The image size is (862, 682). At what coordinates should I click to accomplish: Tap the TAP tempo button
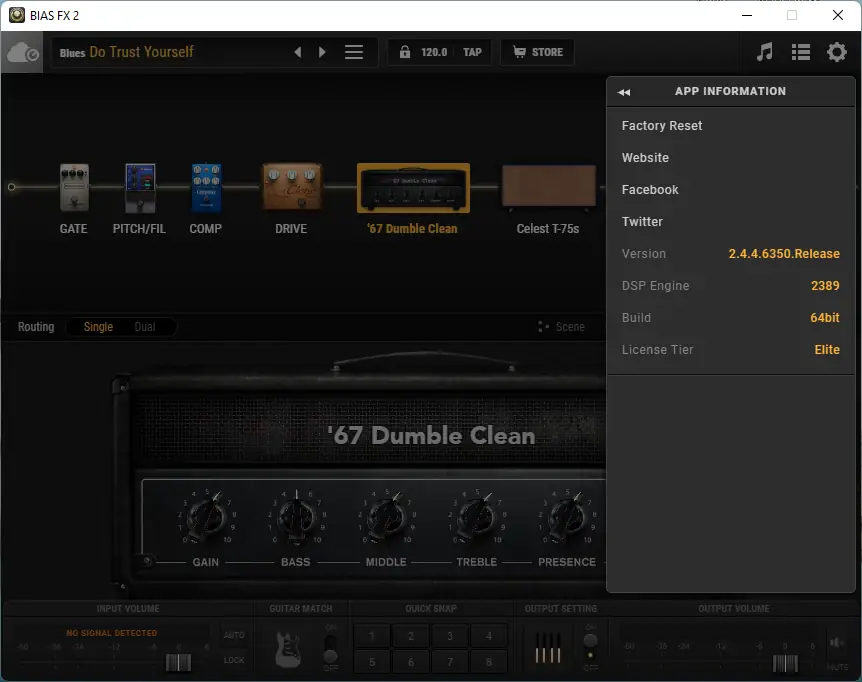pyautogui.click(x=472, y=52)
